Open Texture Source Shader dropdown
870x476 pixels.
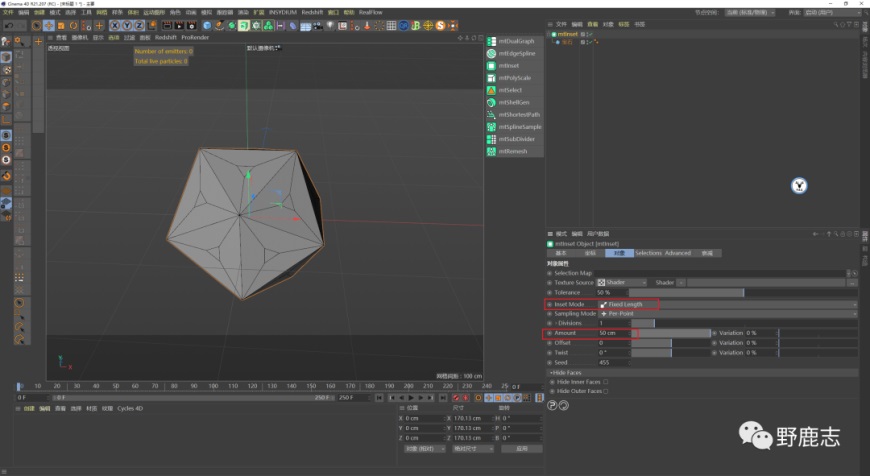[621, 282]
